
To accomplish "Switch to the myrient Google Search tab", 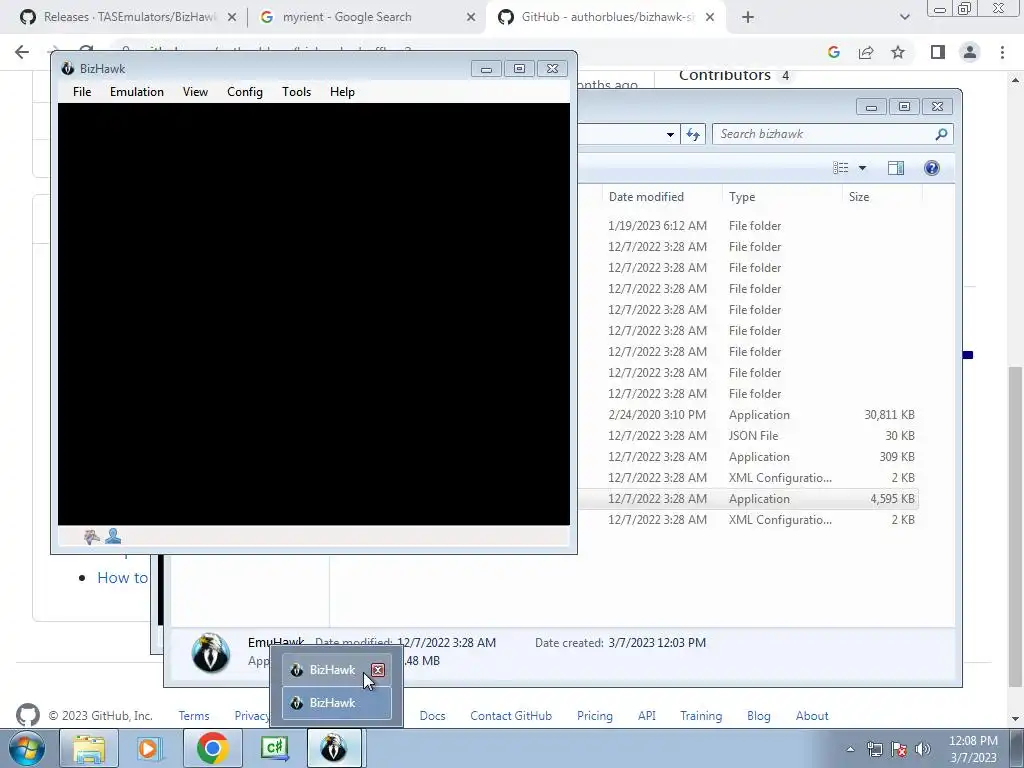I will (346, 17).
